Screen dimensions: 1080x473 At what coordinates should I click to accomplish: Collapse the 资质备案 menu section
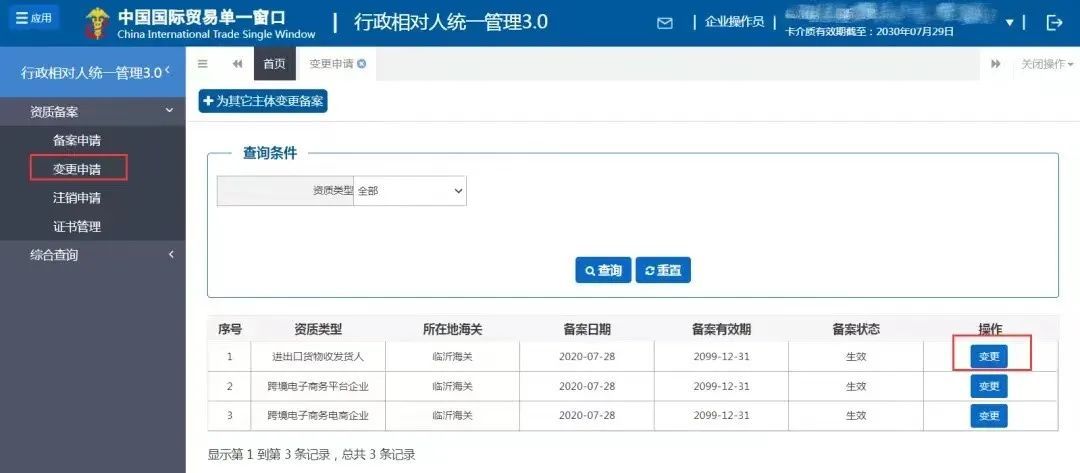(x=93, y=112)
